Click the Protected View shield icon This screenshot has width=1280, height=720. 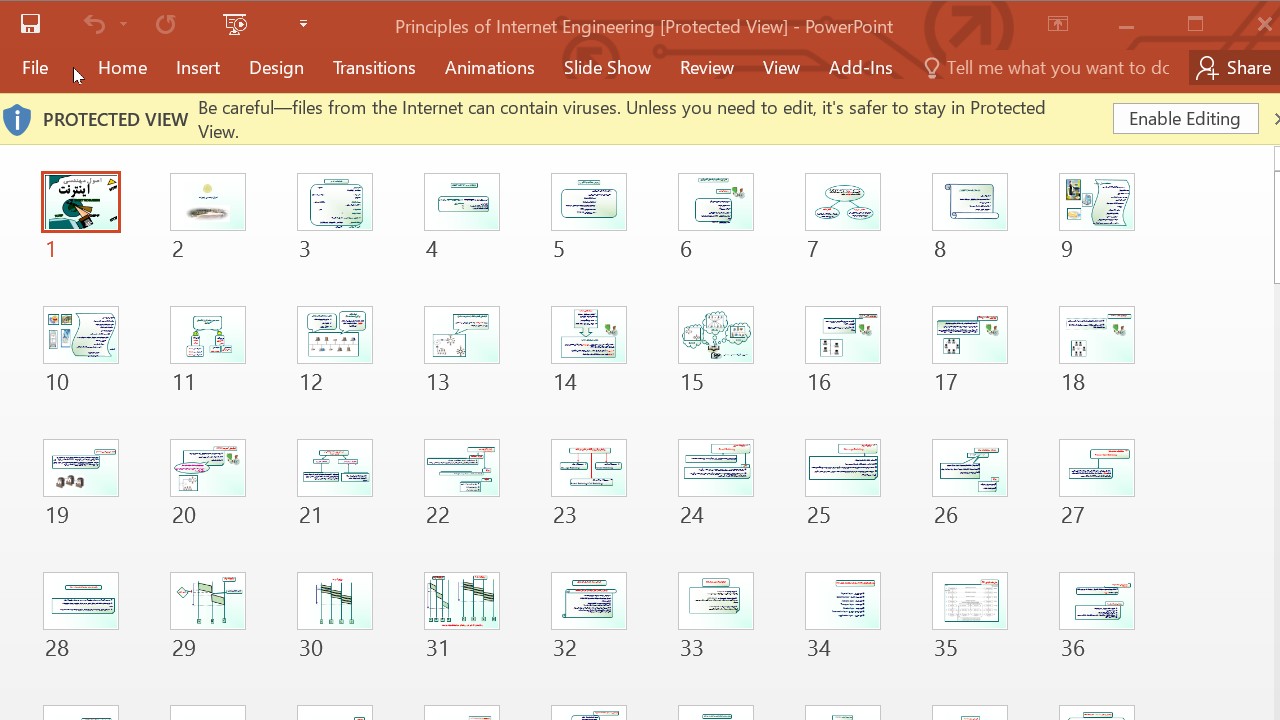17,120
